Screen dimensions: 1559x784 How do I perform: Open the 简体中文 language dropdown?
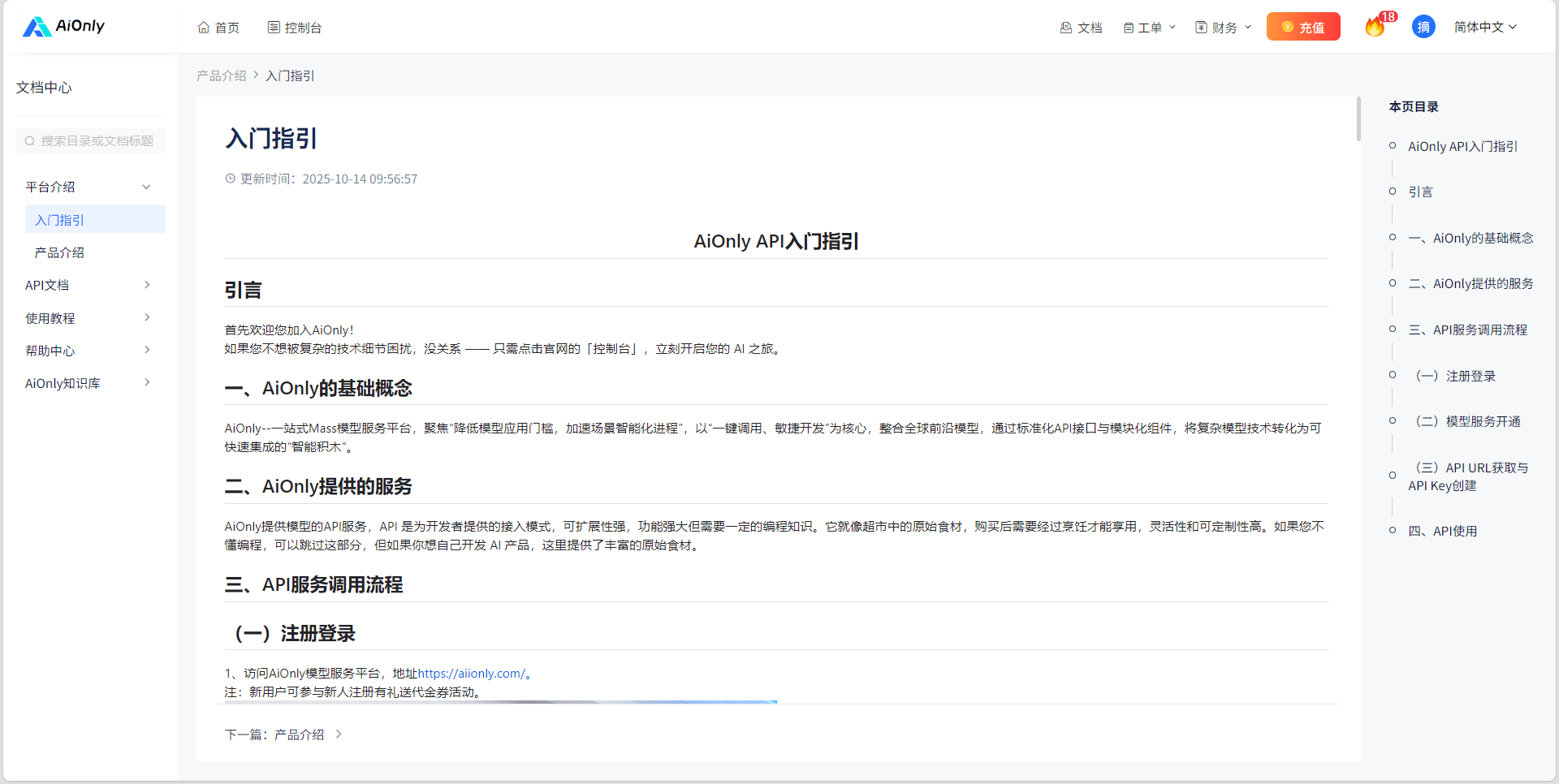[1485, 27]
